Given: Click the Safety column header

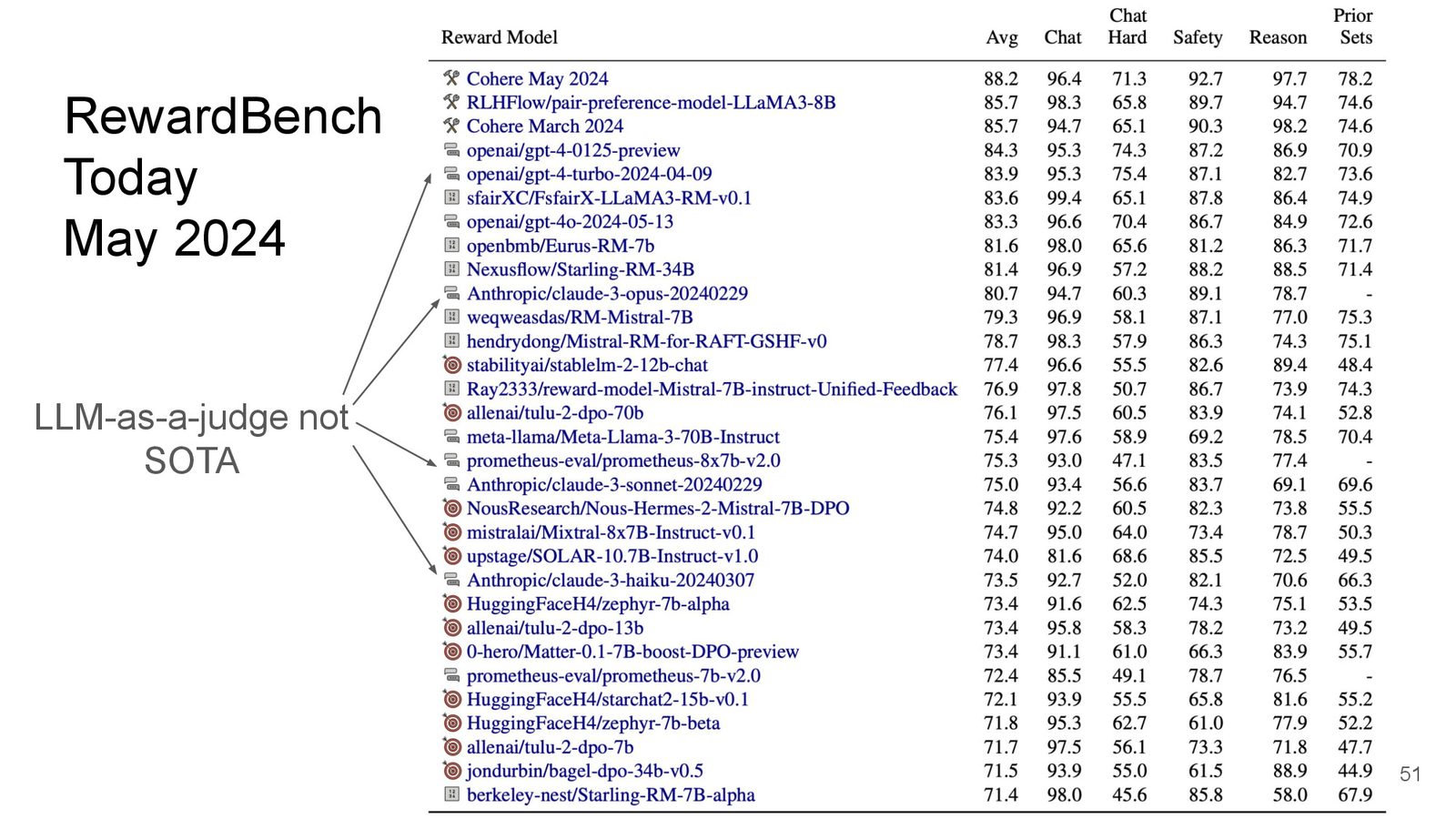Looking at the screenshot, I should 1198,37.
